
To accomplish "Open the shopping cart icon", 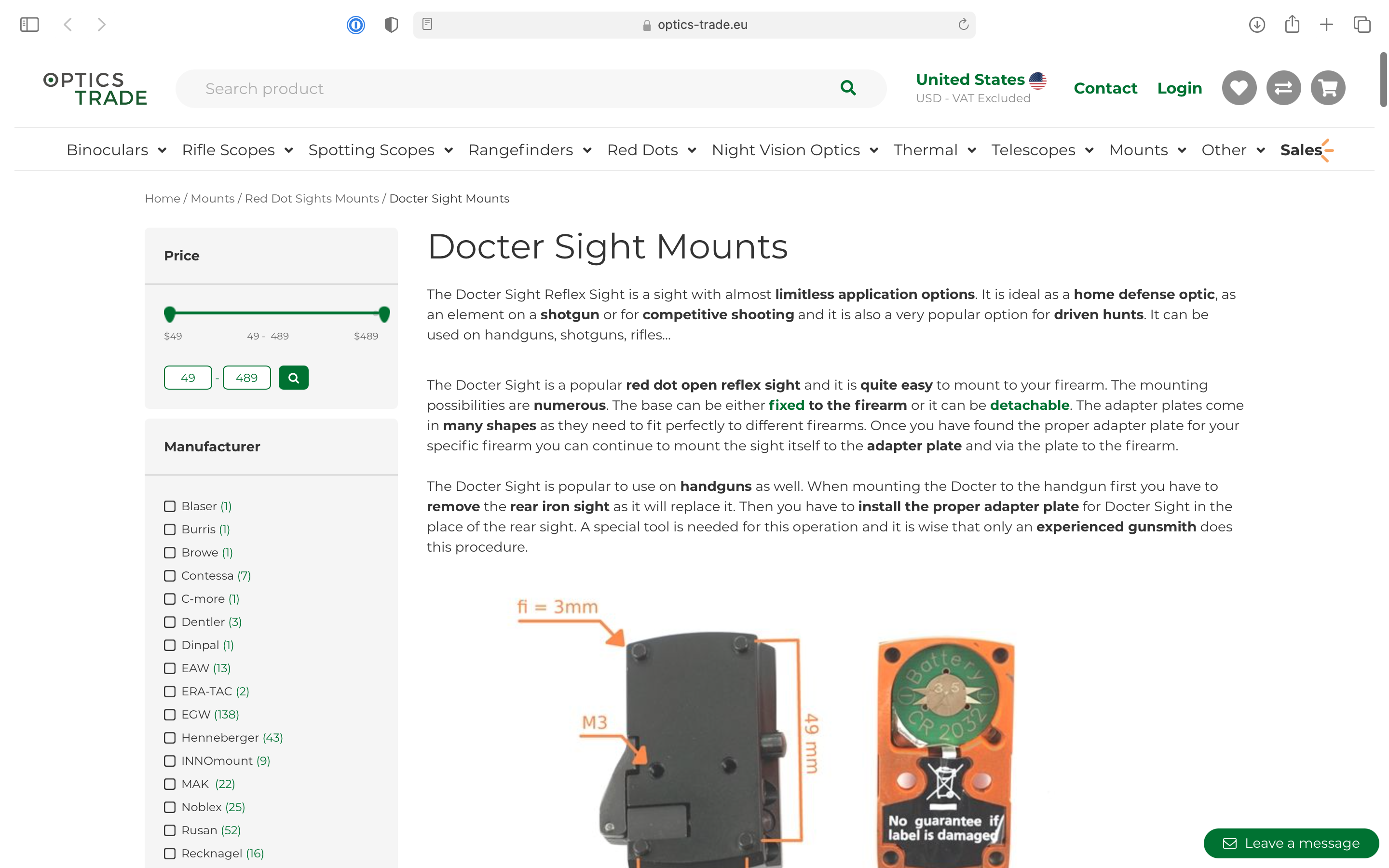I will click(x=1328, y=88).
